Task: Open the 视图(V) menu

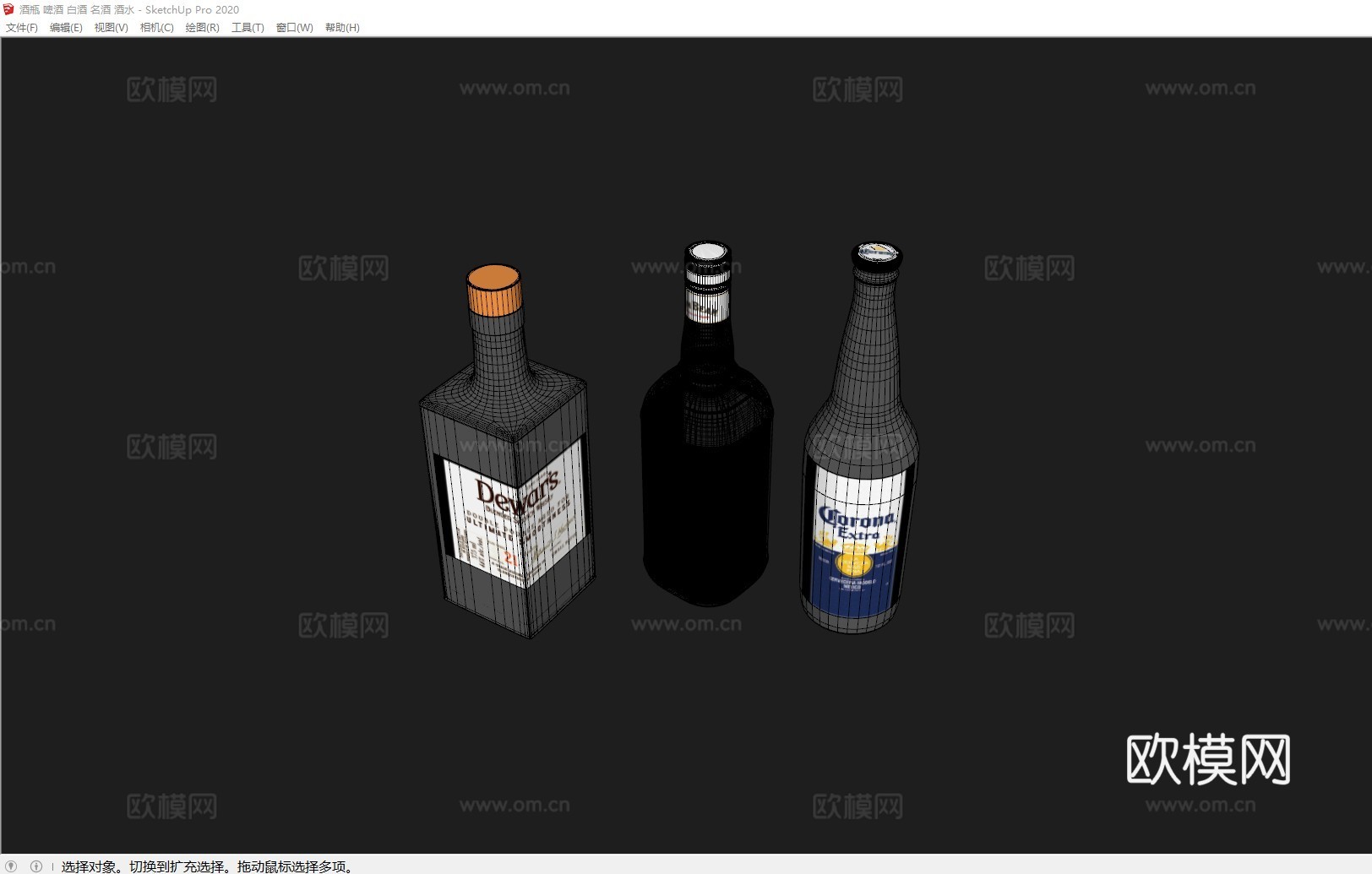Action: (111, 28)
